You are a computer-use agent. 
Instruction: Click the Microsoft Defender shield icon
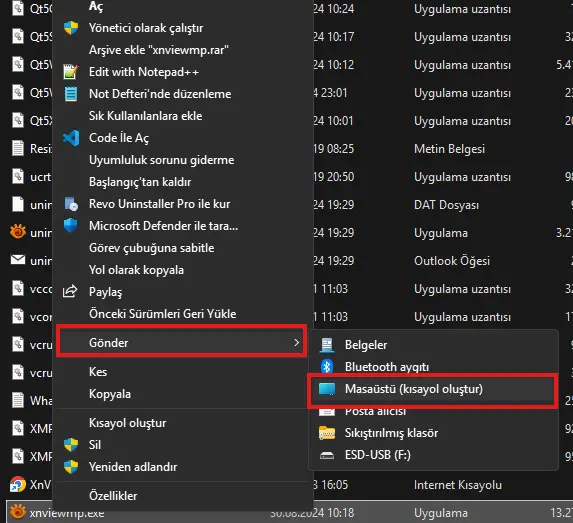point(71,226)
